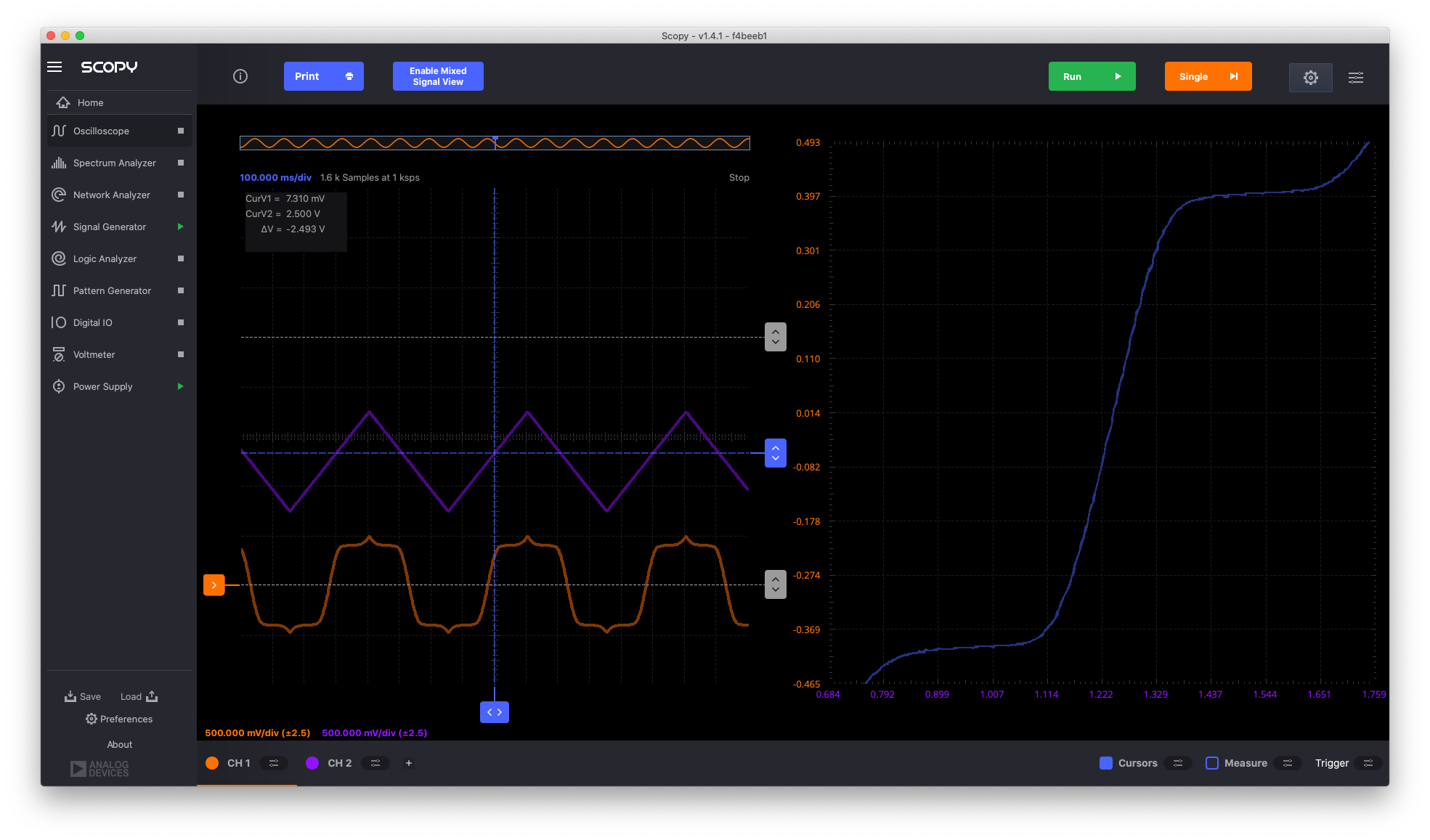Open Measure settings menu icon
Screen dimensions: 1430x840
pos(1288,763)
